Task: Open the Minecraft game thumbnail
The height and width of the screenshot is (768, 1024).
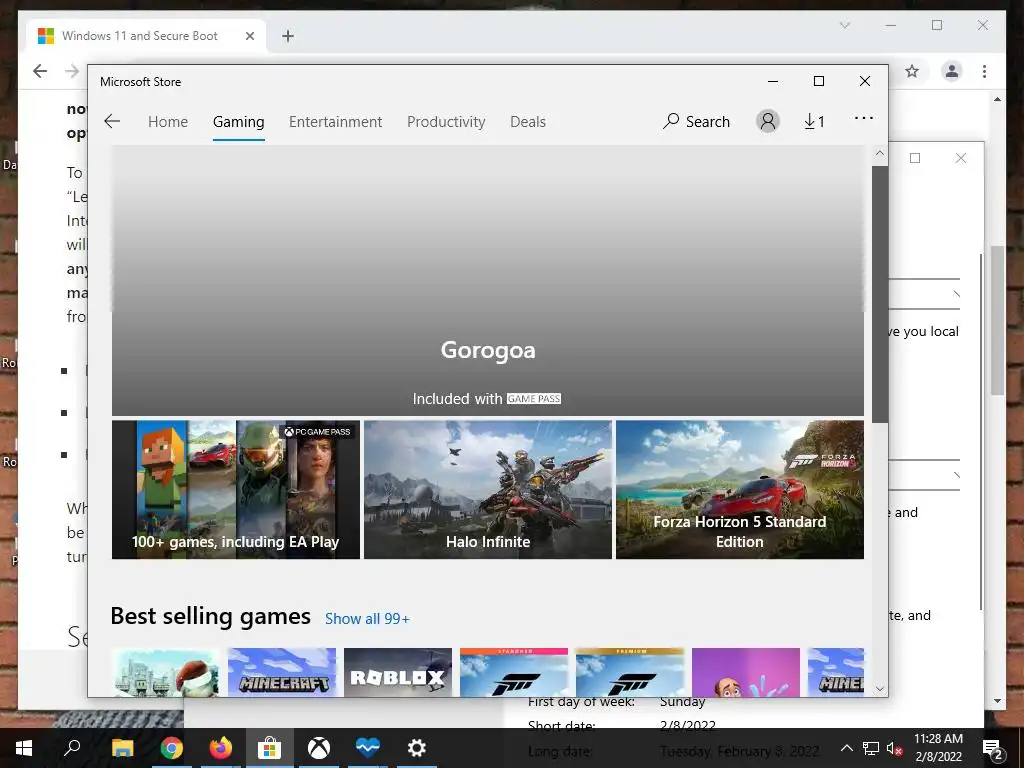Action: (282, 672)
